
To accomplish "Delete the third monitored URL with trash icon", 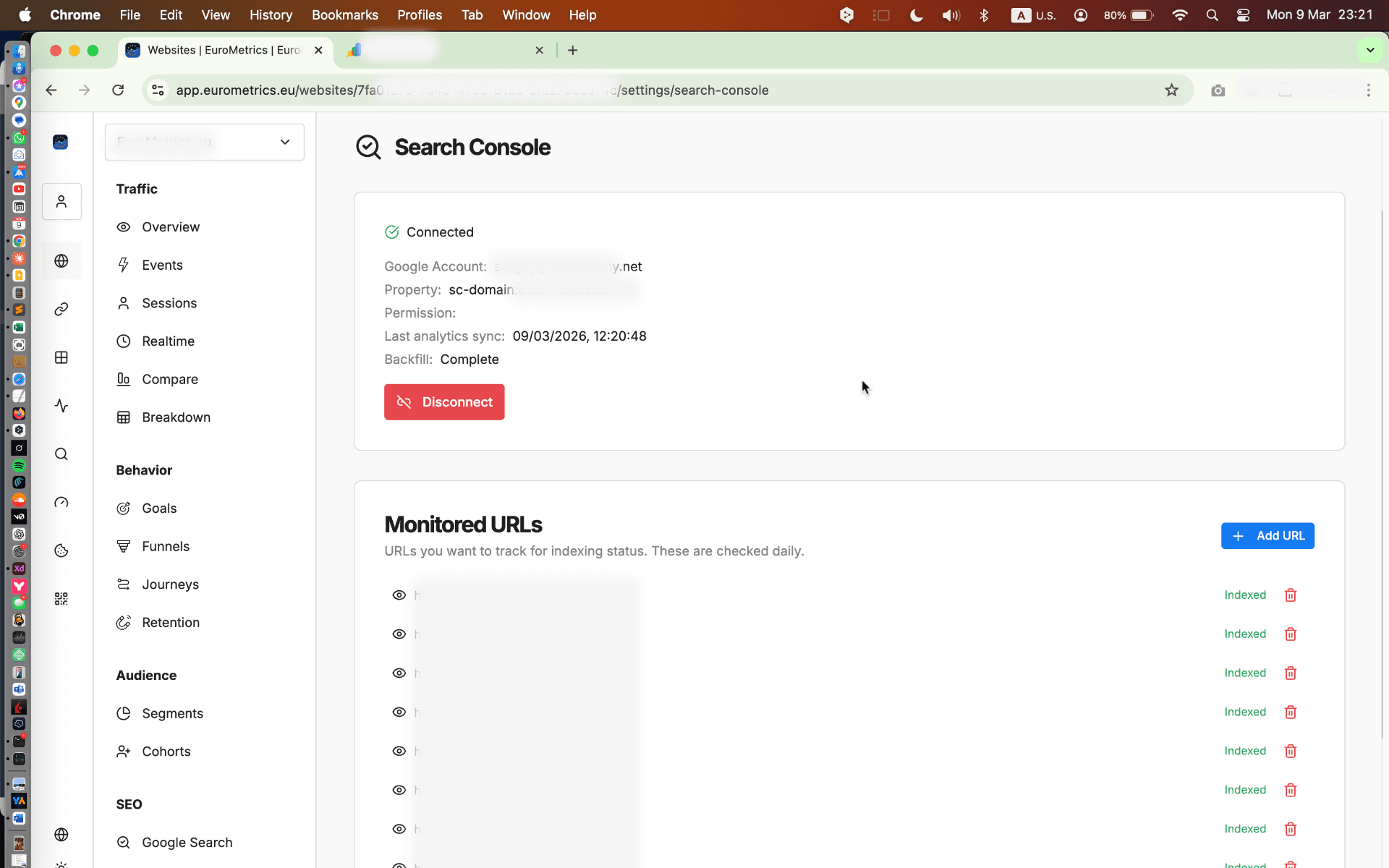I will coord(1291,673).
